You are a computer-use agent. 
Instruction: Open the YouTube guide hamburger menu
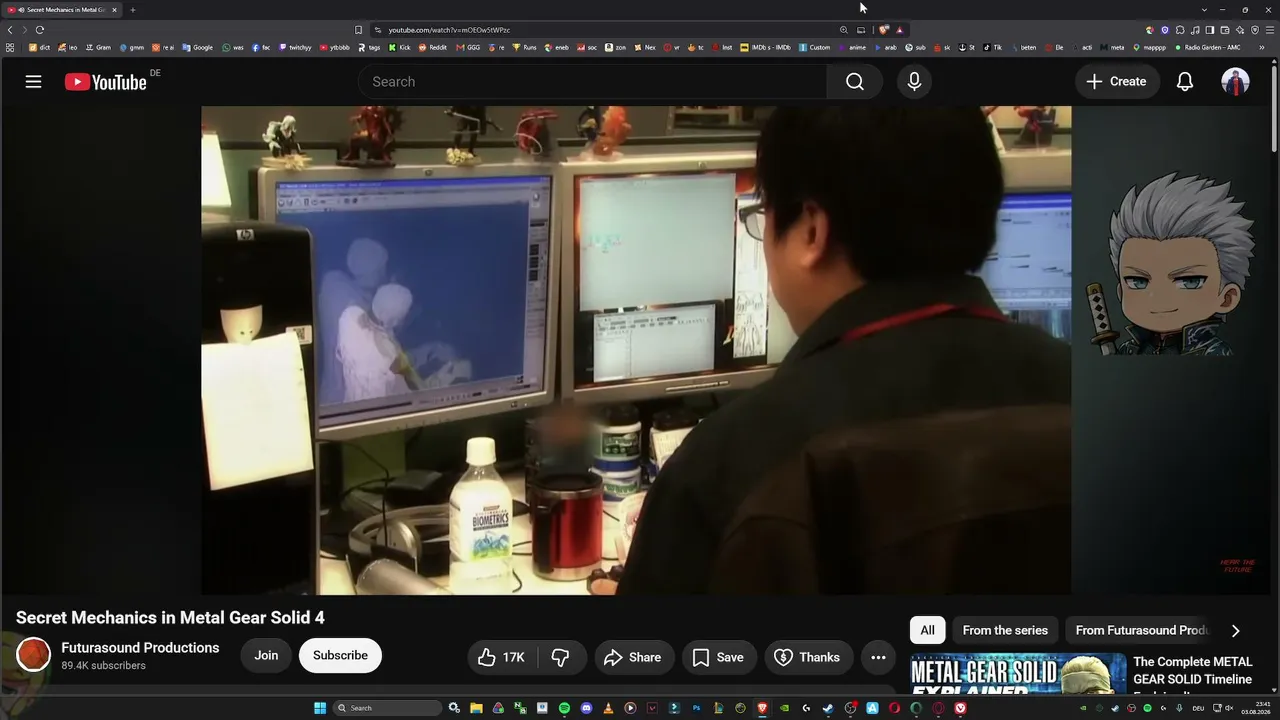(x=34, y=82)
